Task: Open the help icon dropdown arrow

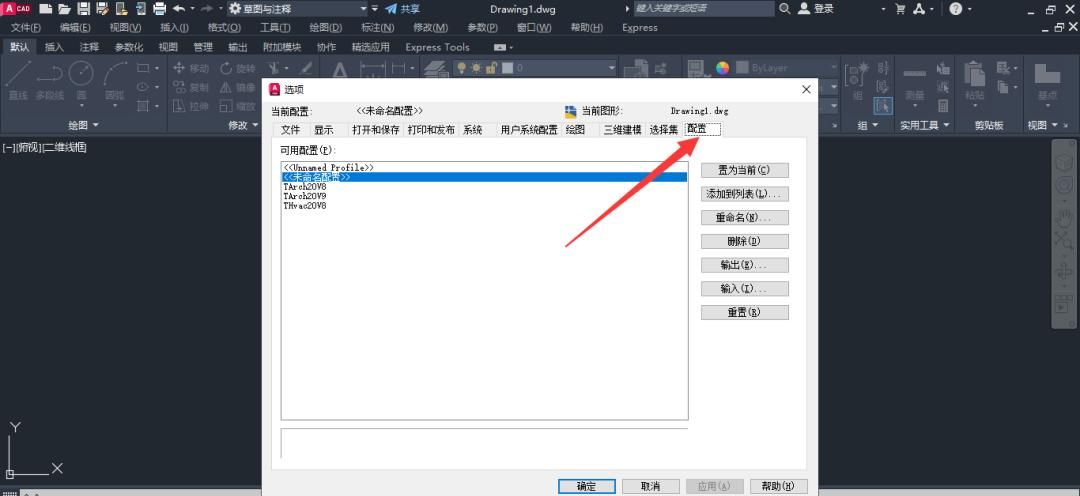Action: (970, 9)
